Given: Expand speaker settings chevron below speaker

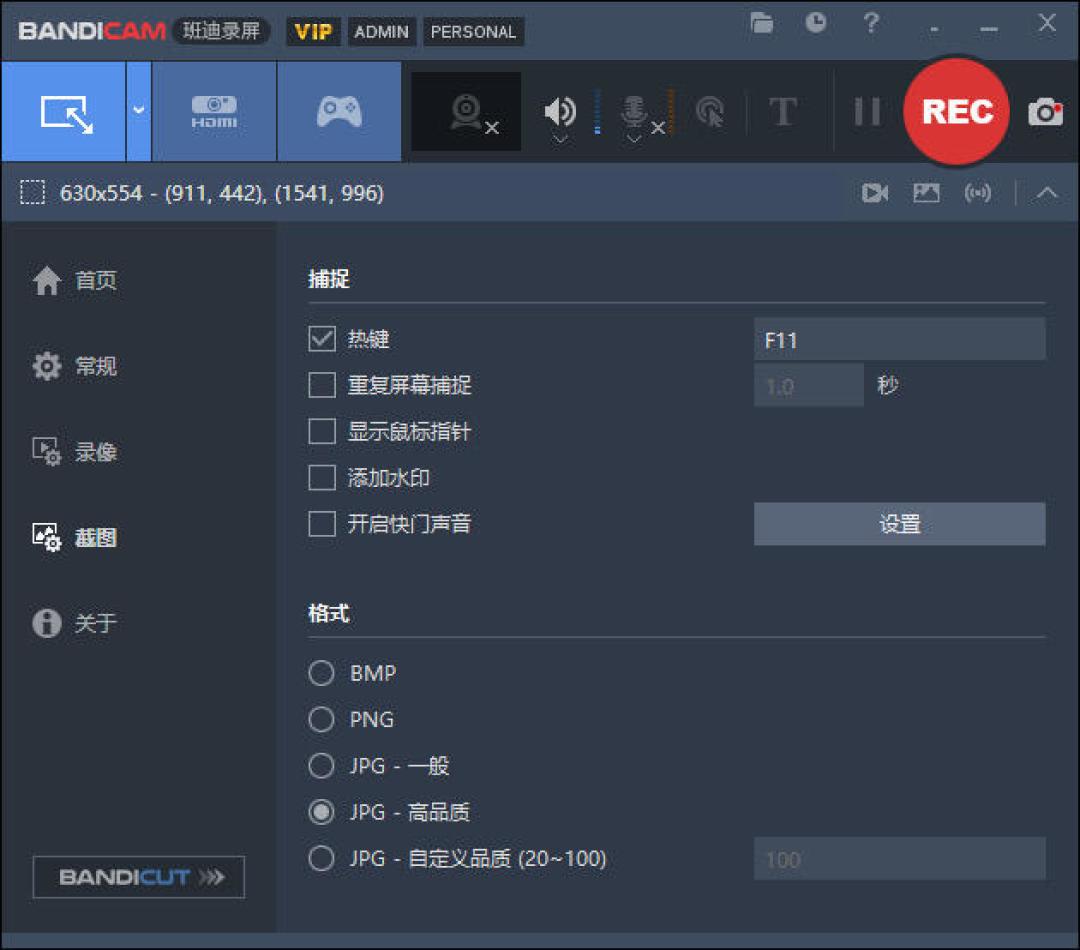Looking at the screenshot, I should [561, 139].
